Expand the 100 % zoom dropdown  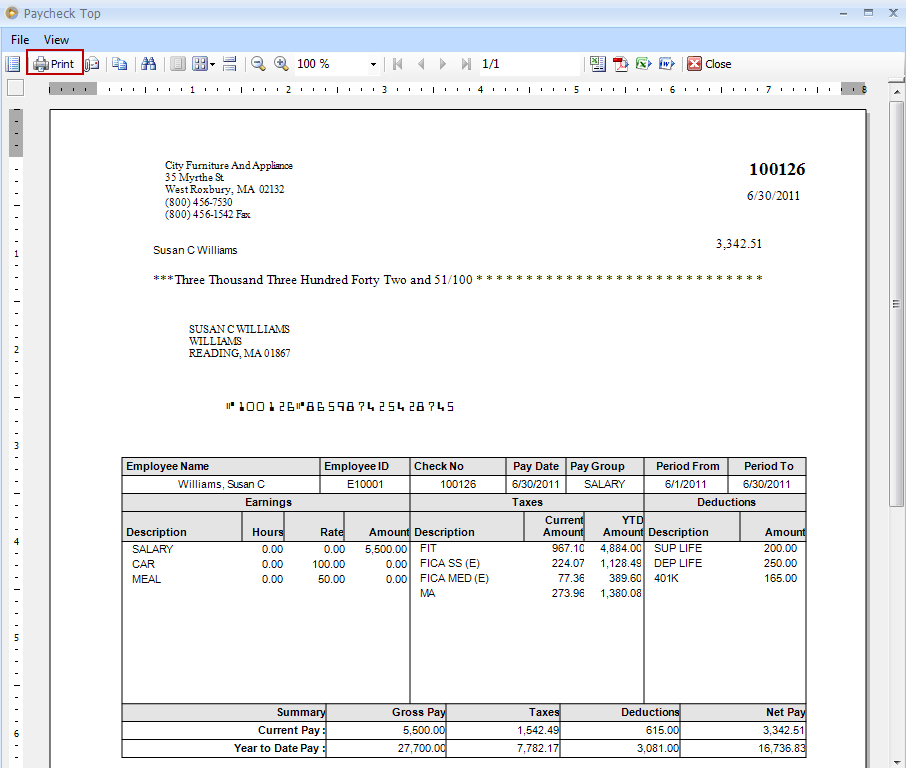click(373, 64)
